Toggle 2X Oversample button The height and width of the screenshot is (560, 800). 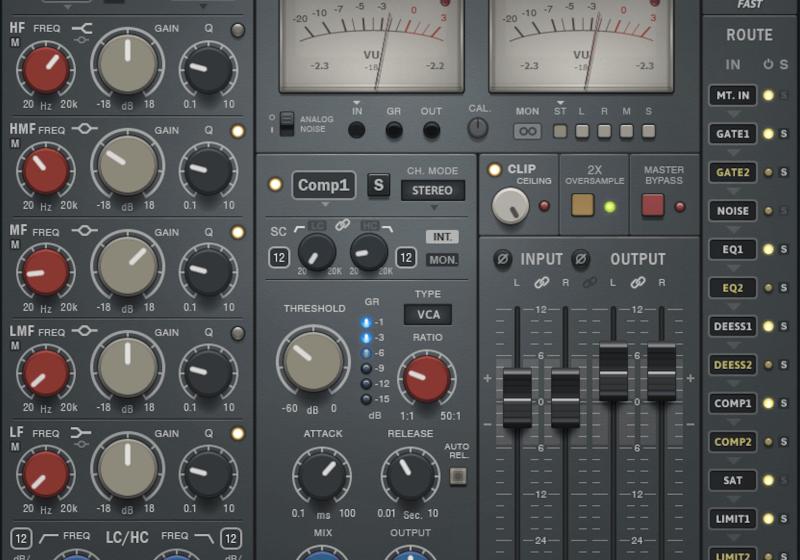click(582, 205)
